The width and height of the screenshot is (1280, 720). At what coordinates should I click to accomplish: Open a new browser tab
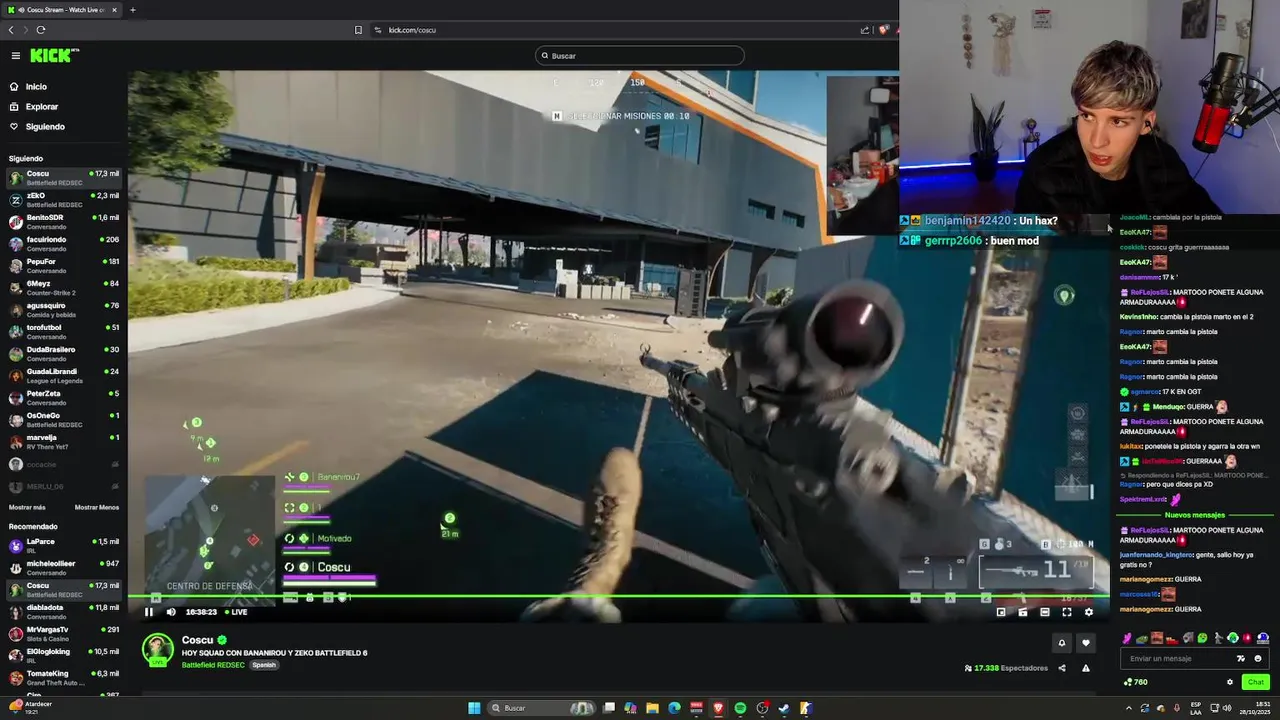(133, 10)
